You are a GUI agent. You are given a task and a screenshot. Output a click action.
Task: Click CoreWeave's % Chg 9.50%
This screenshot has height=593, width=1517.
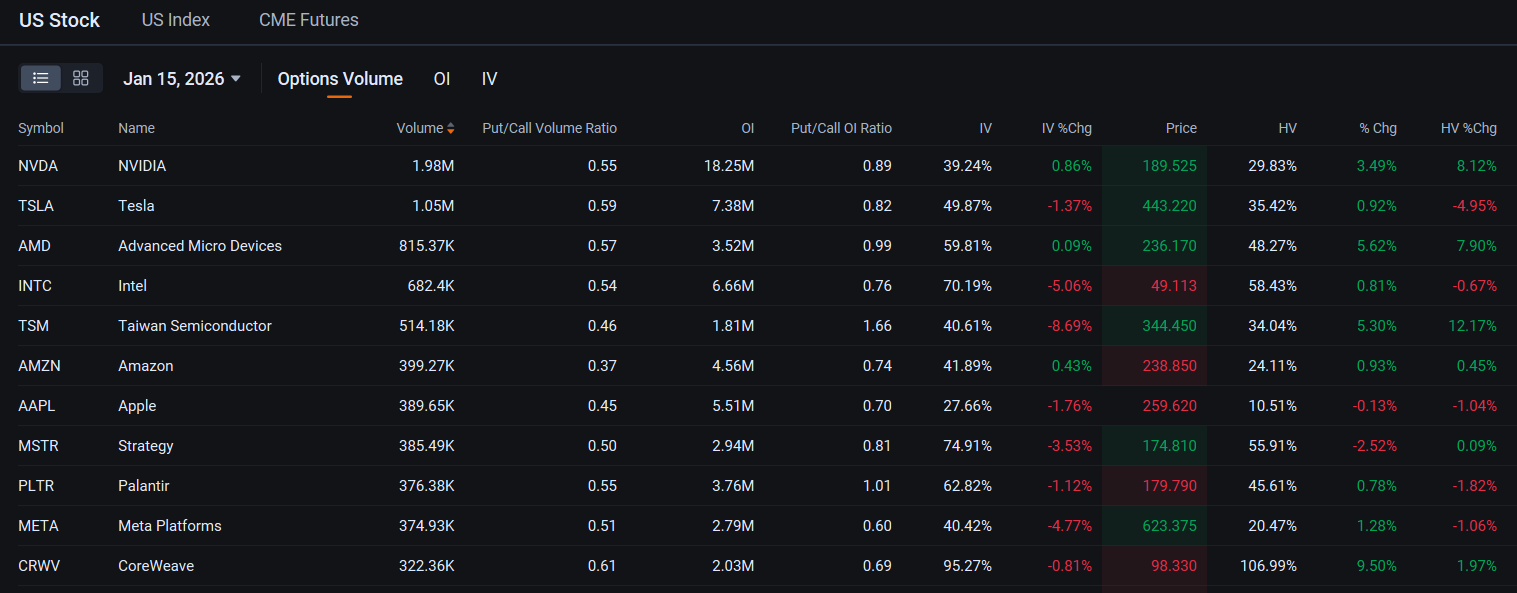pyautogui.click(x=1376, y=566)
